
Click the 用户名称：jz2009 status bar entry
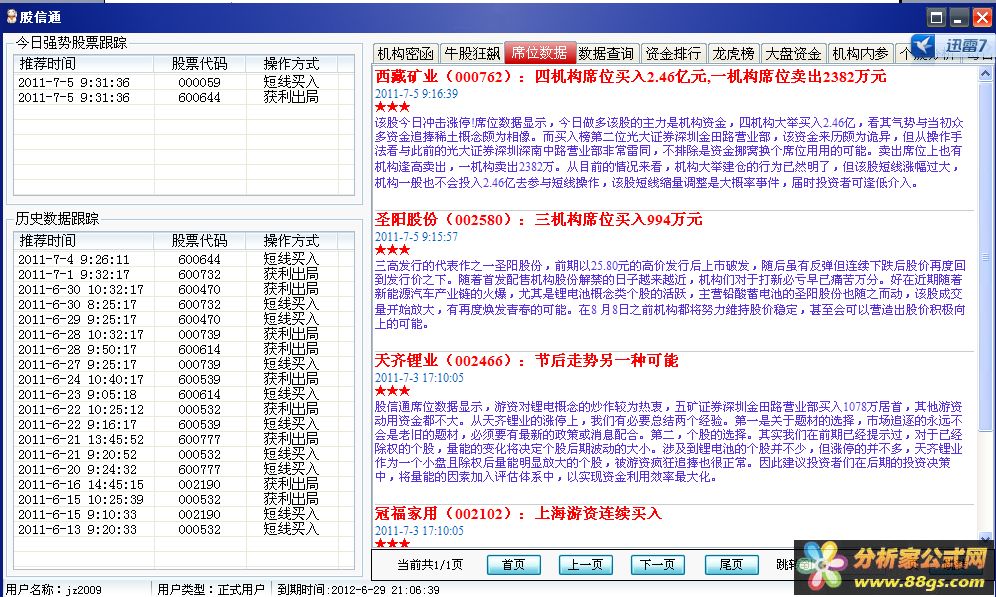pyautogui.click(x=53, y=589)
